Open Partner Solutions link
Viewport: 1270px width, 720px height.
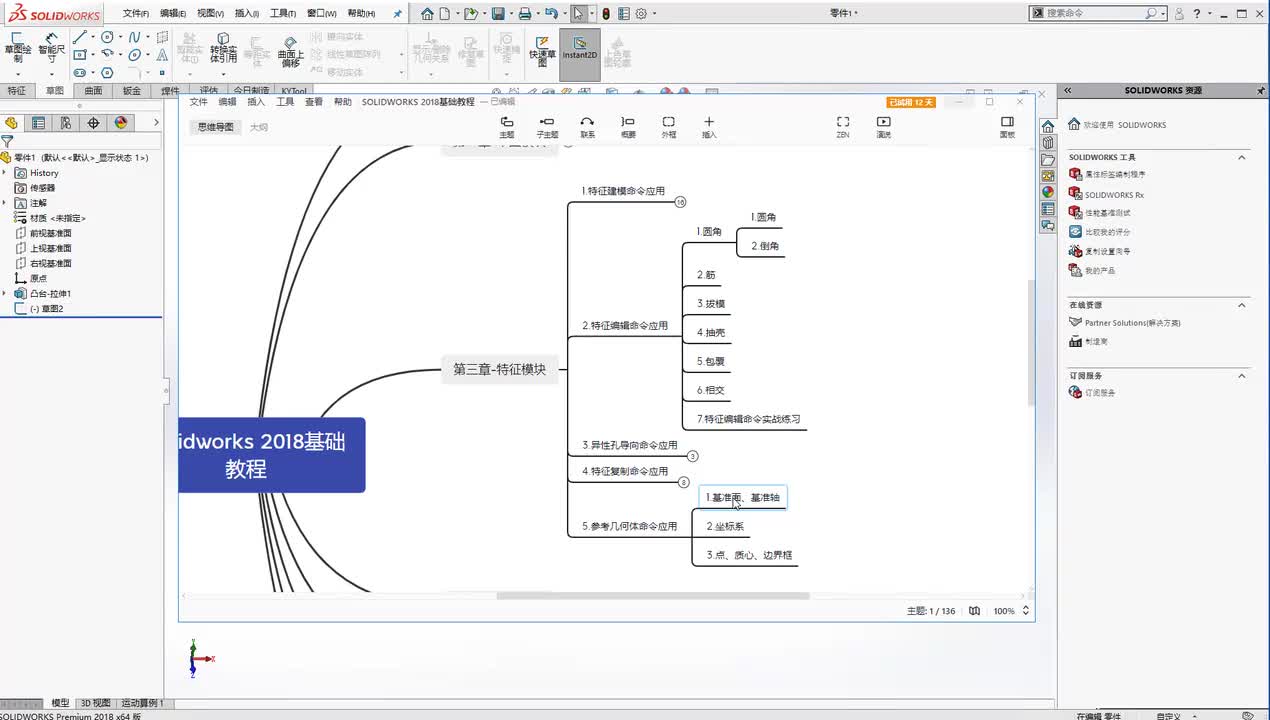point(1125,323)
